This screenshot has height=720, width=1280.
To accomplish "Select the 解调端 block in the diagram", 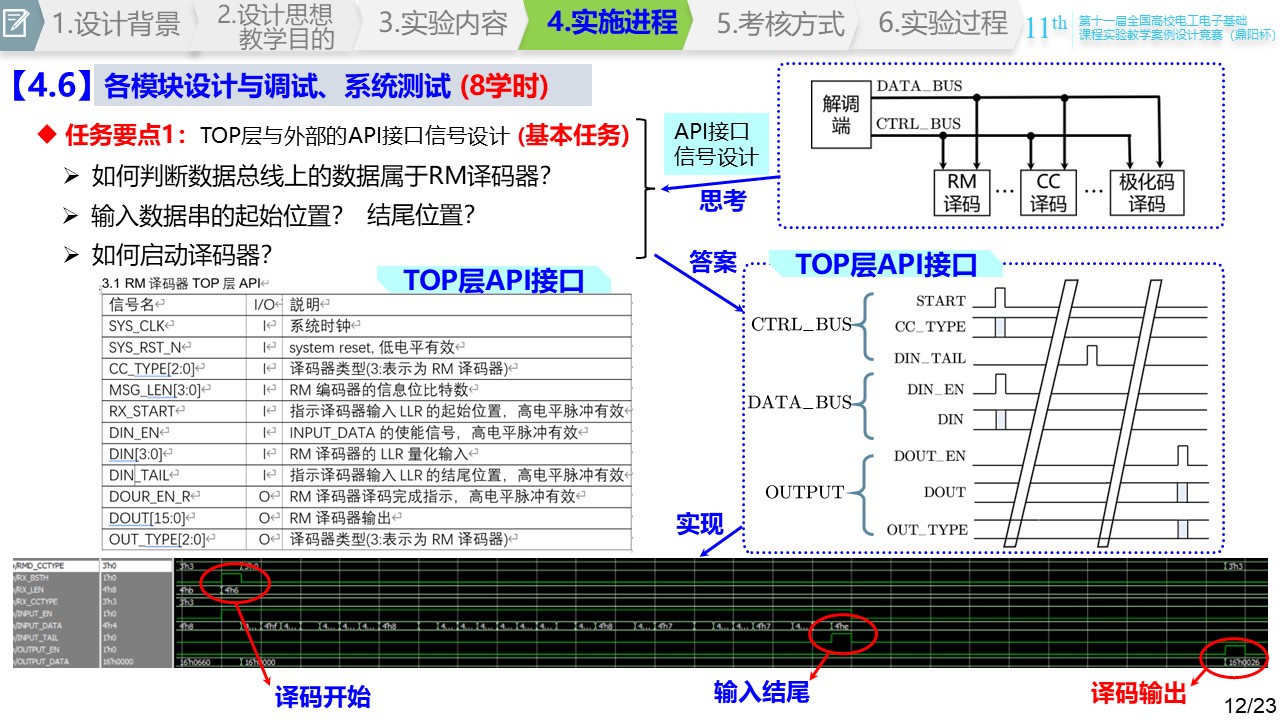I will point(841,115).
